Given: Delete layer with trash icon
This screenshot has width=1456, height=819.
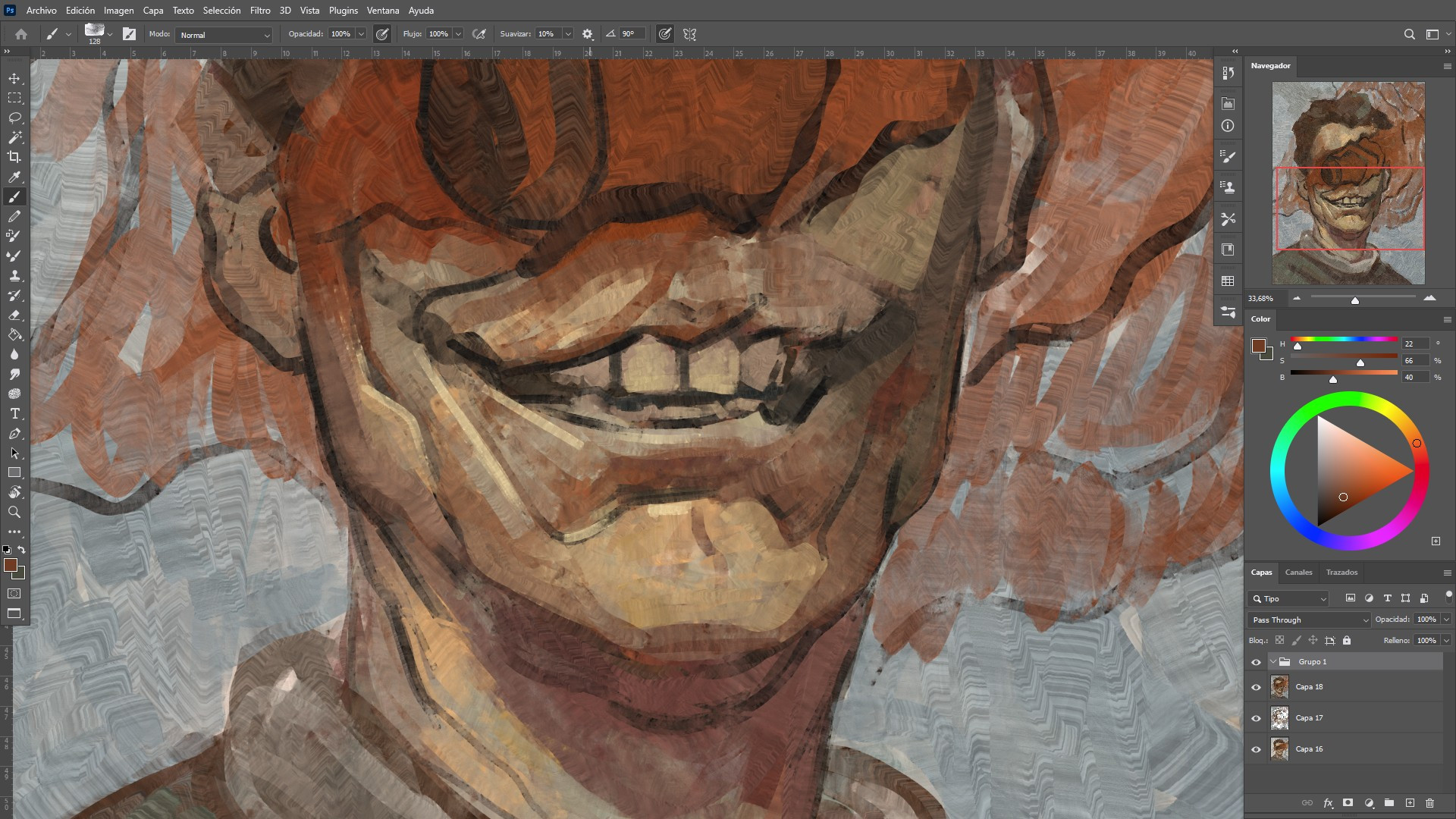Looking at the screenshot, I should (x=1429, y=802).
